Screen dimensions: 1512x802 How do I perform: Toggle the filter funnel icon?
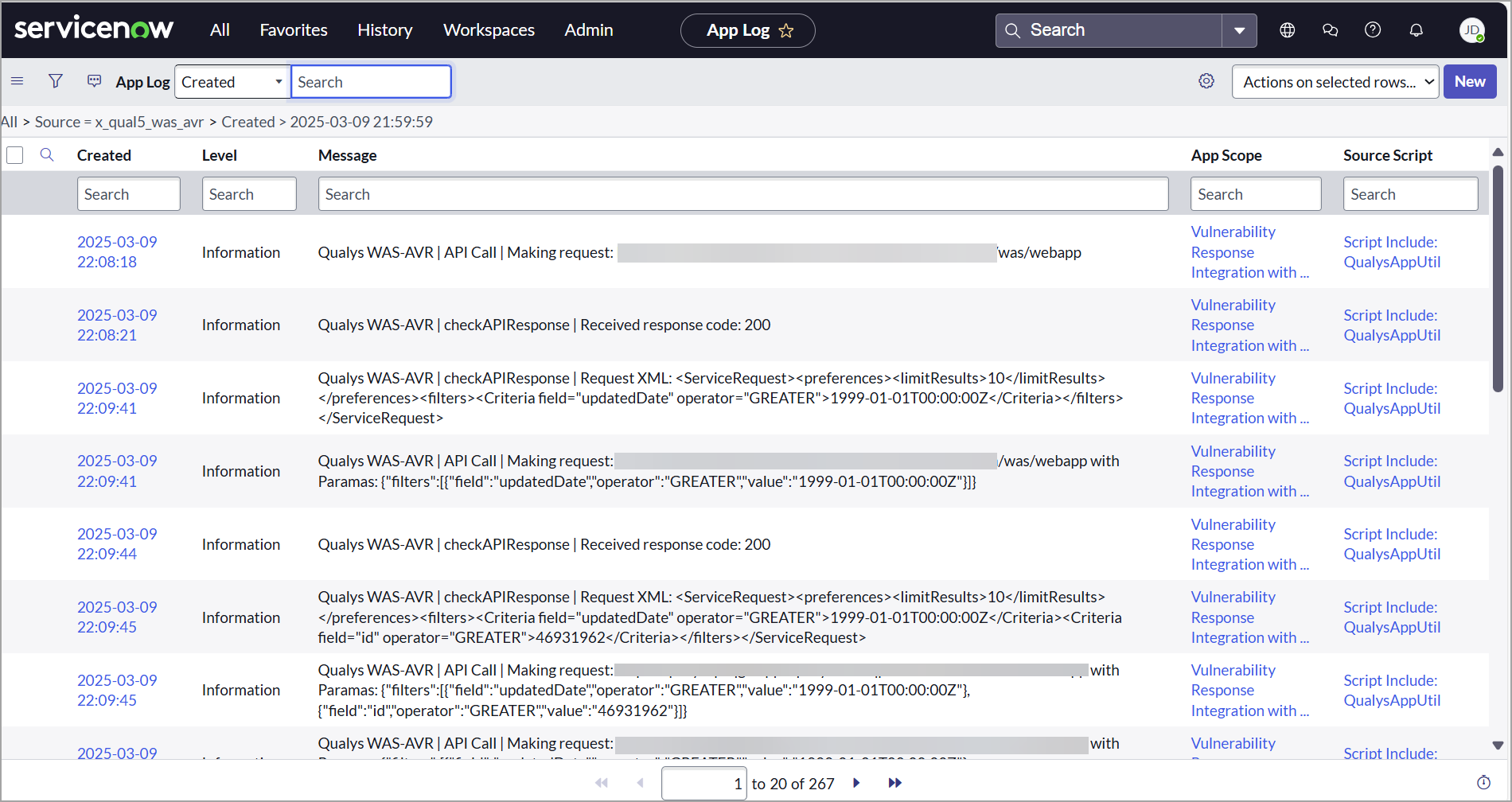coord(56,81)
